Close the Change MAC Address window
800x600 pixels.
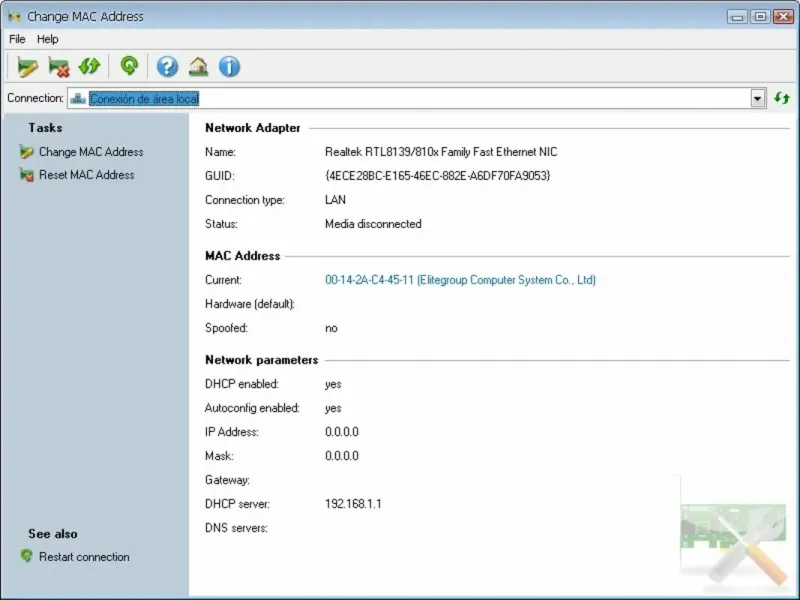(784, 17)
